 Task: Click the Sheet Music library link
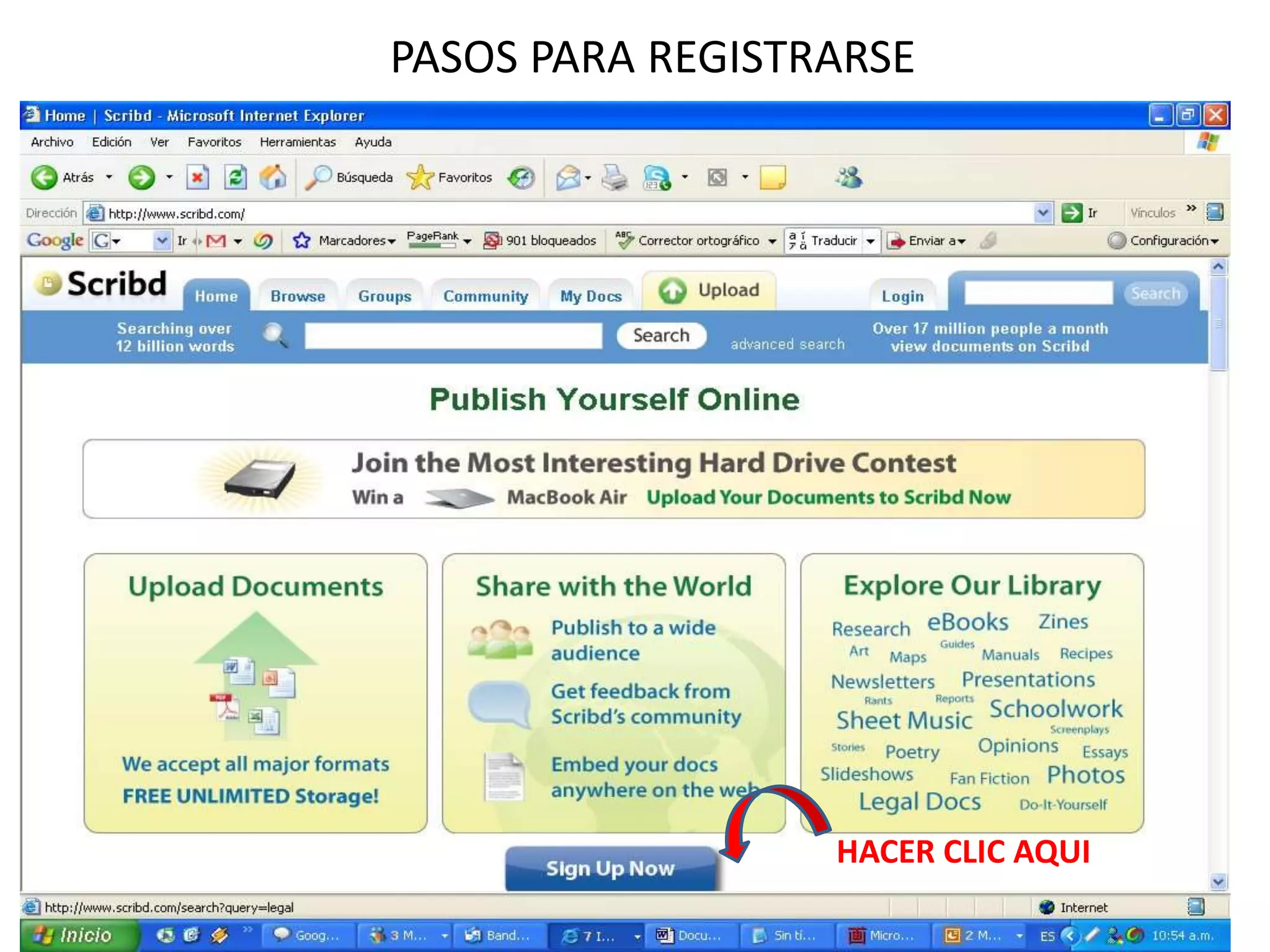pyautogui.click(x=904, y=720)
